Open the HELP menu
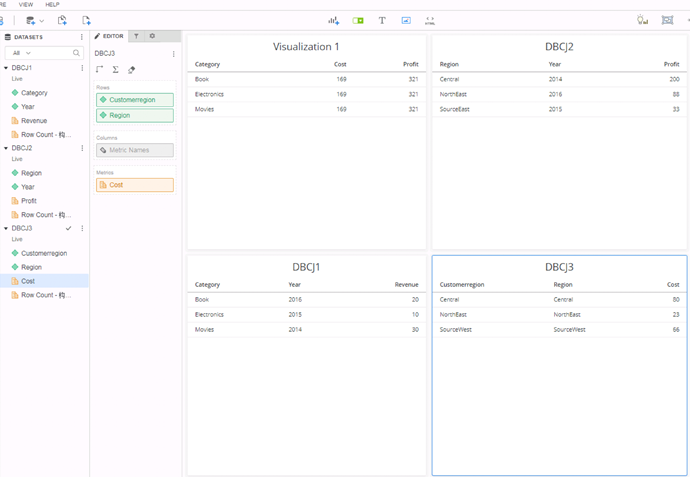This screenshot has height=478, width=690. 52,4
